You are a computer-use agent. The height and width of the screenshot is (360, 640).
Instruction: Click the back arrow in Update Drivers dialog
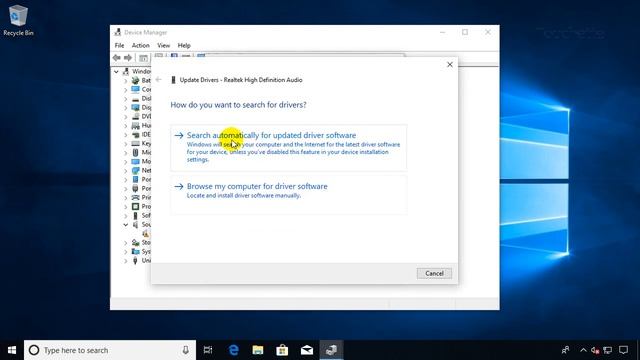159,80
